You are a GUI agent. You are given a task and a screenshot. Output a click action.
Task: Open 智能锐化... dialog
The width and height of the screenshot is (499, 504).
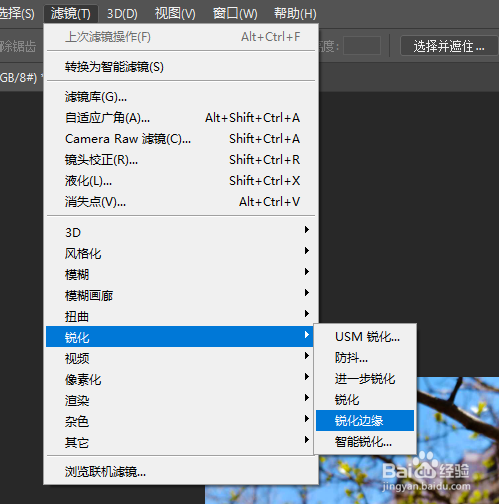365,442
